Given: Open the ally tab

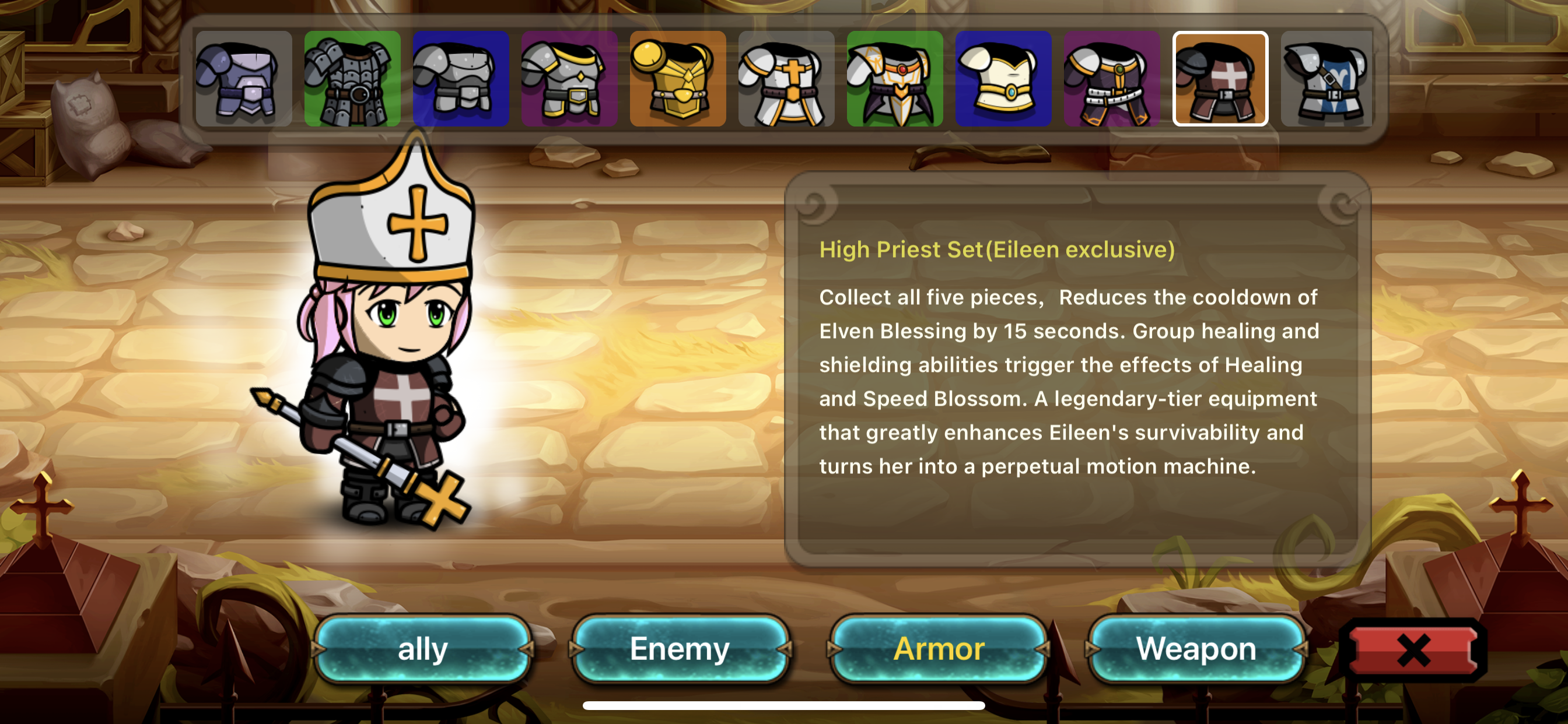Looking at the screenshot, I should click(x=422, y=649).
